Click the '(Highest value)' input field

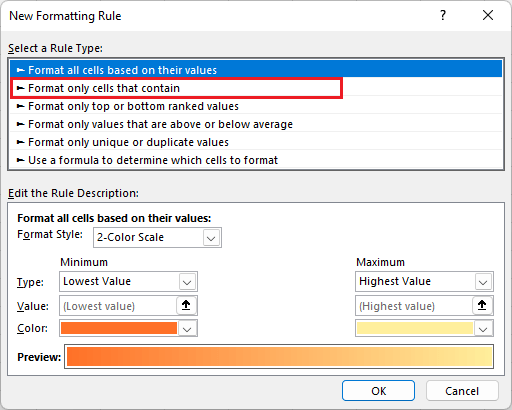point(414,306)
